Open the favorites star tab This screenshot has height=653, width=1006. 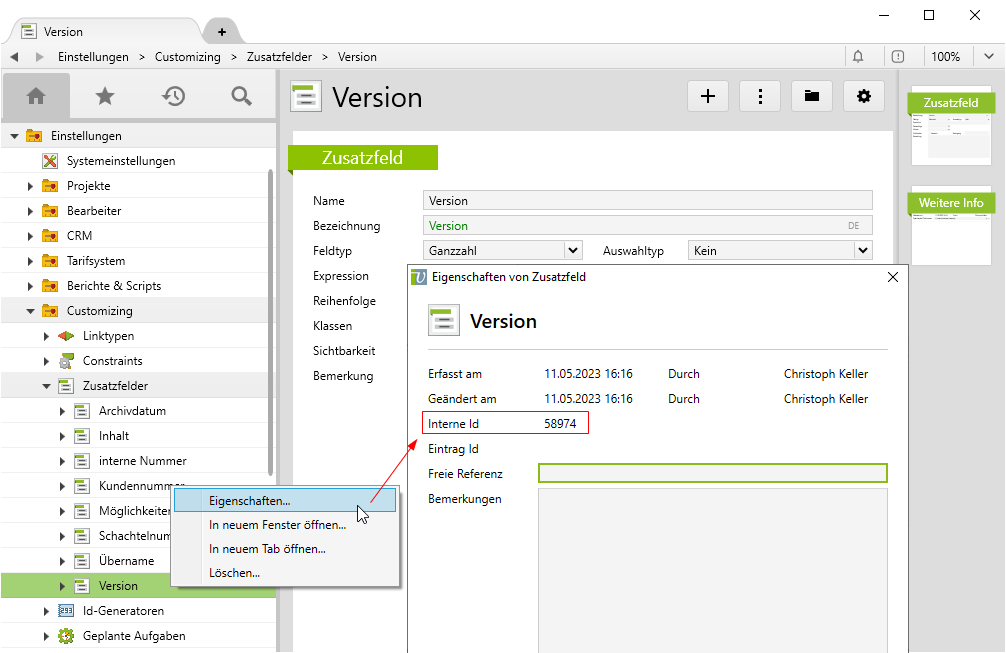[x=104, y=96]
